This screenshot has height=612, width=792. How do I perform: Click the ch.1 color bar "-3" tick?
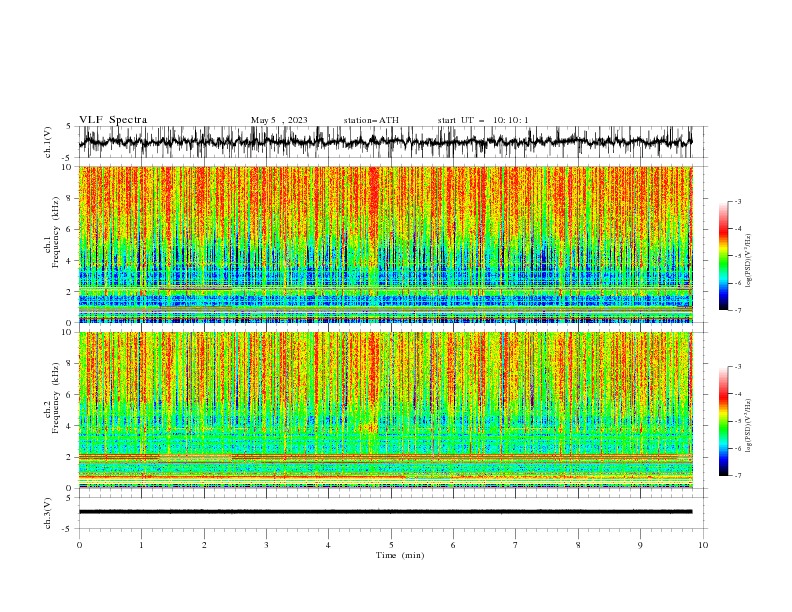click(738, 201)
